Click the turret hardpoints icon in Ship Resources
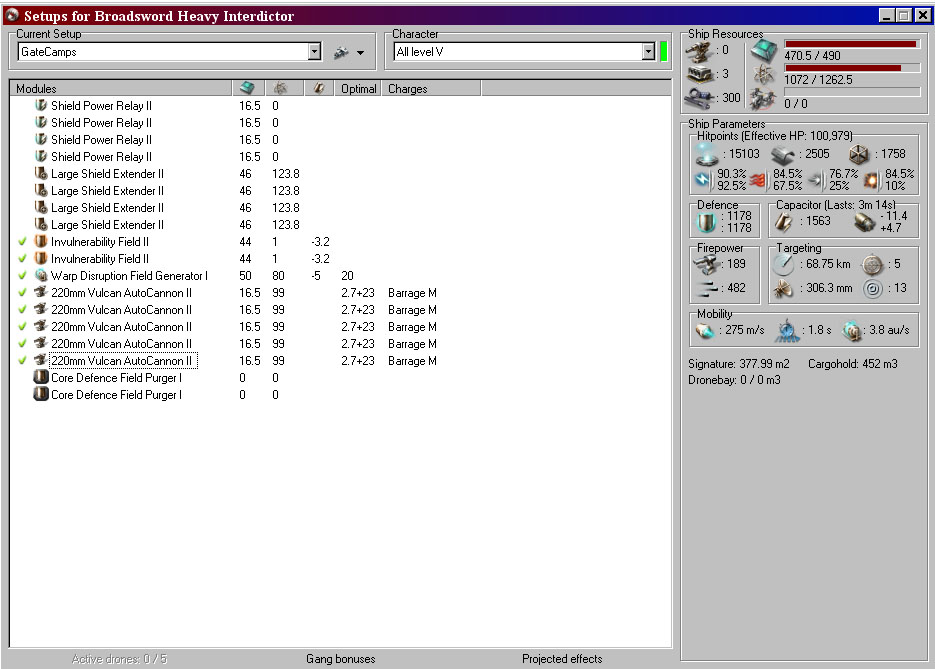This screenshot has height=669, width=935. (699, 51)
